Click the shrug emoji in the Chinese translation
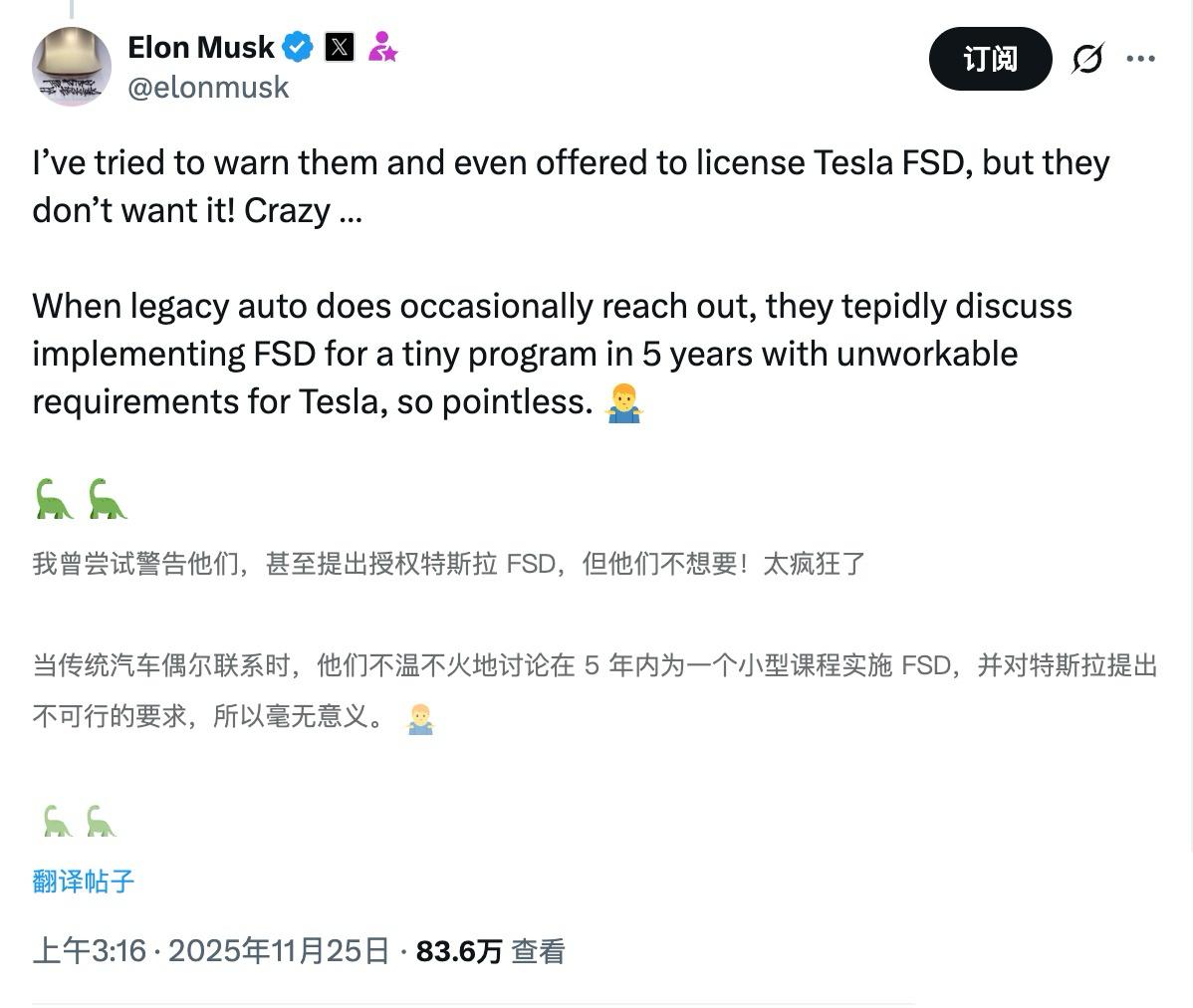The height and width of the screenshot is (1008, 1193). coord(419,719)
